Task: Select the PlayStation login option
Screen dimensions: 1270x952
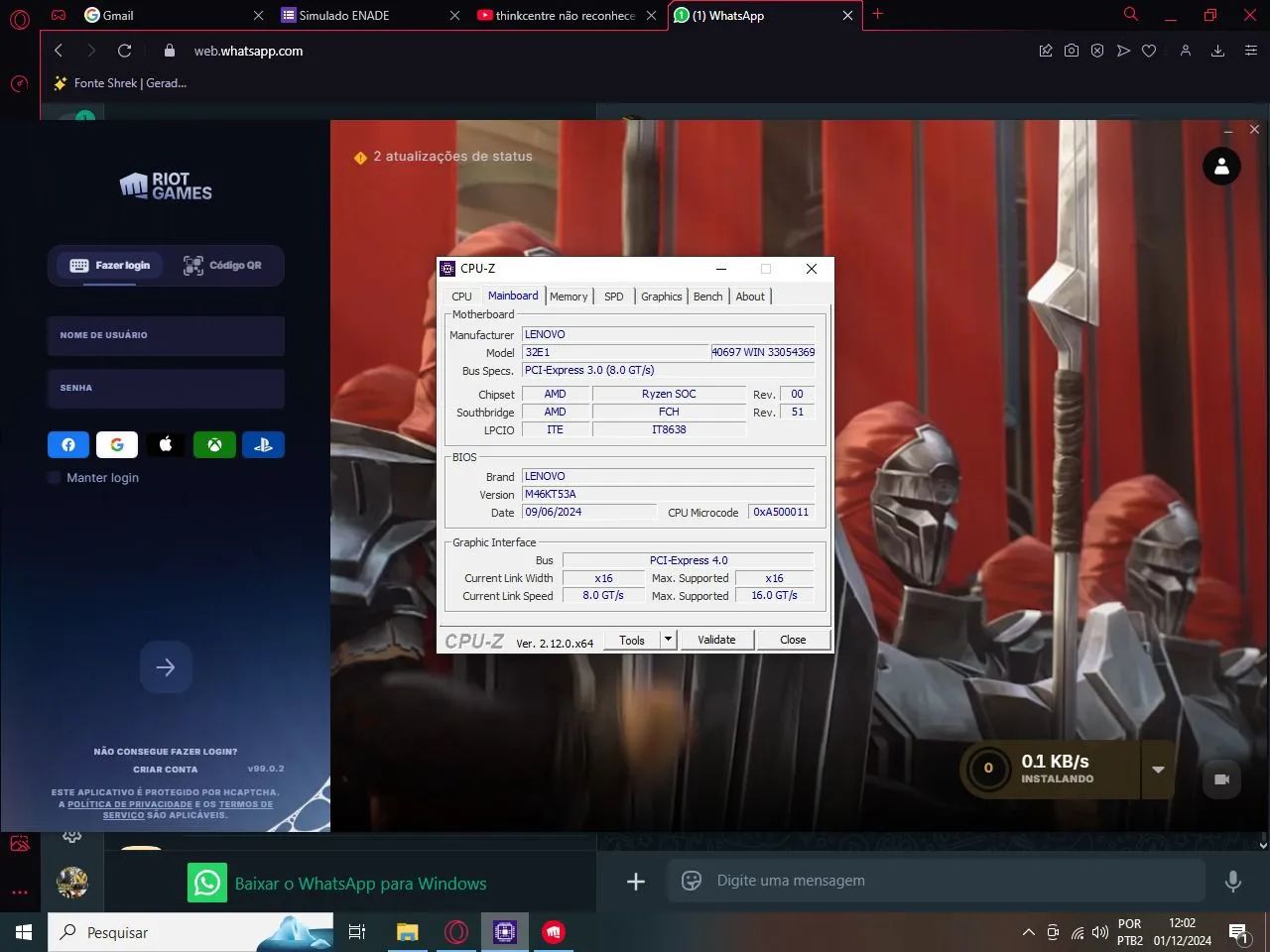Action: (x=263, y=444)
